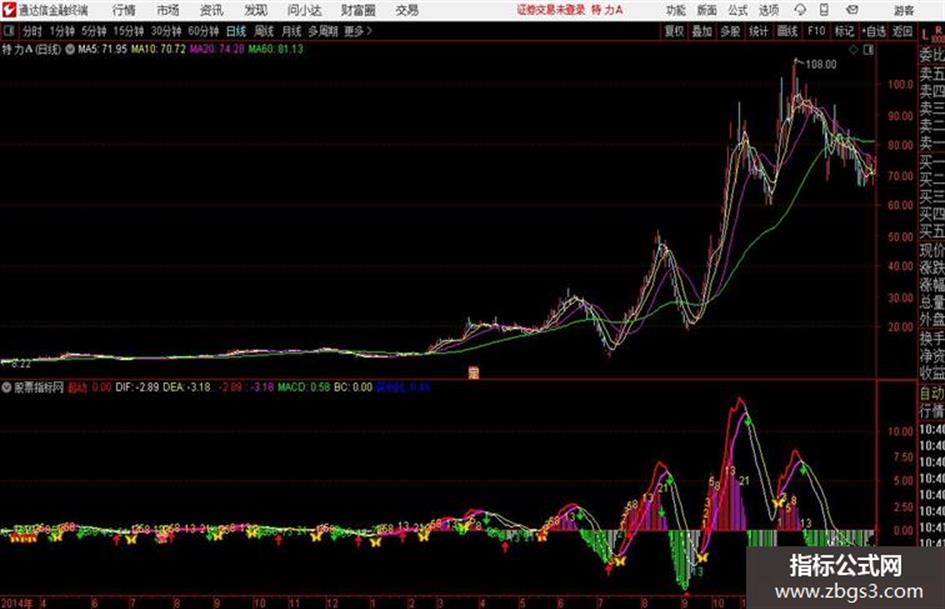Image resolution: width=945 pixels, height=609 pixels.
Task: Expand main chart indicator dropdown beside 特力A
Action: pos(70,49)
